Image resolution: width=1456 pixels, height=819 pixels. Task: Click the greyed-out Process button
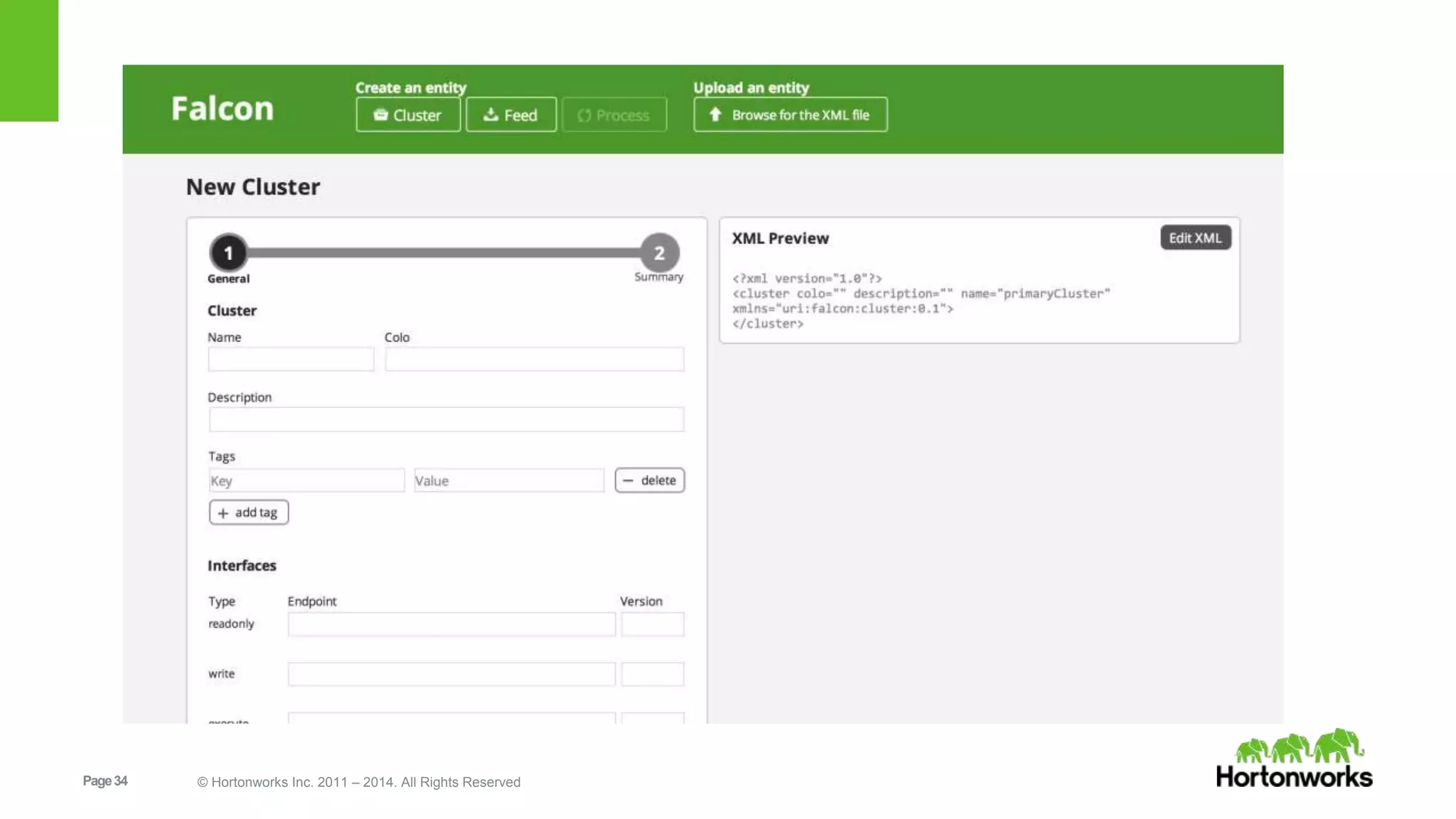click(614, 114)
